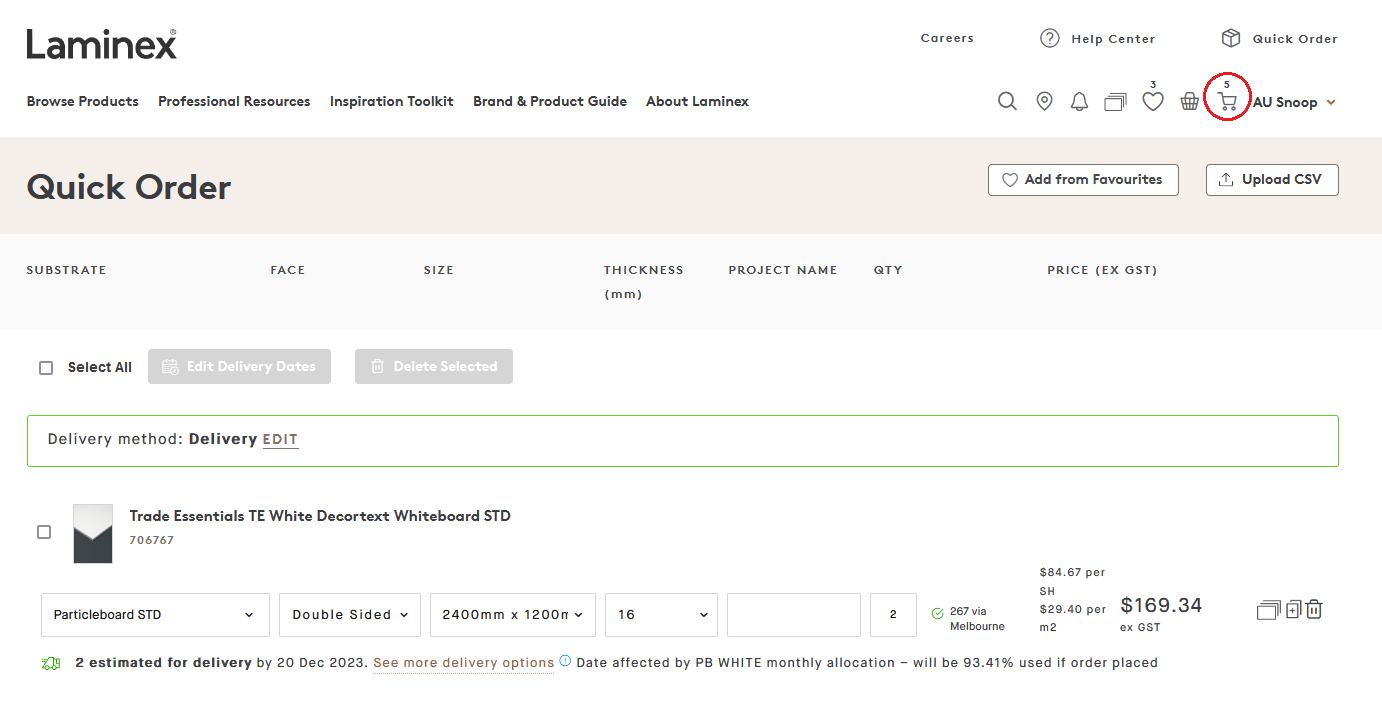
Task: Duplicate the Whiteboard STD line item
Action: point(1293,608)
